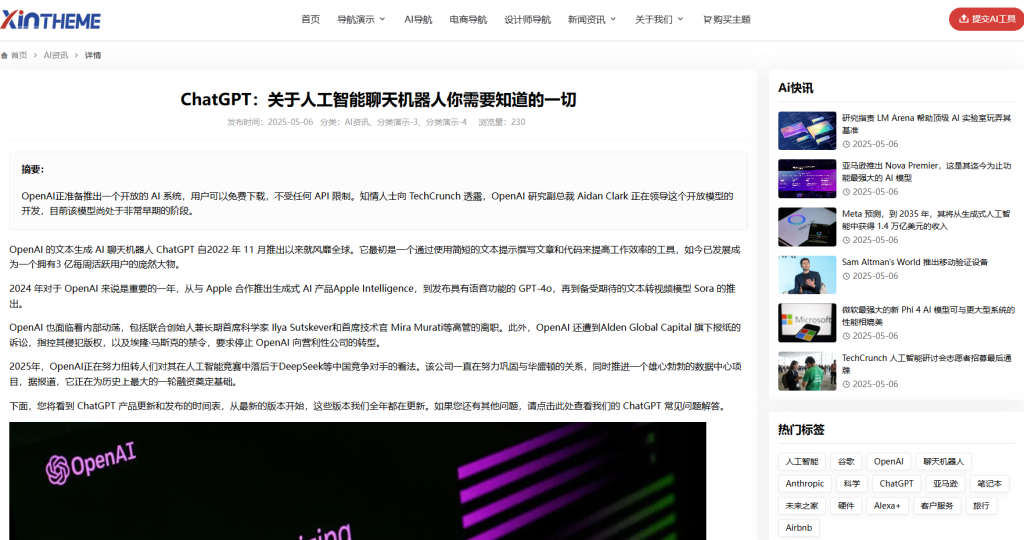This screenshot has height=540, width=1024.
Task: Select the 笔记本 tag
Action: 989,484
